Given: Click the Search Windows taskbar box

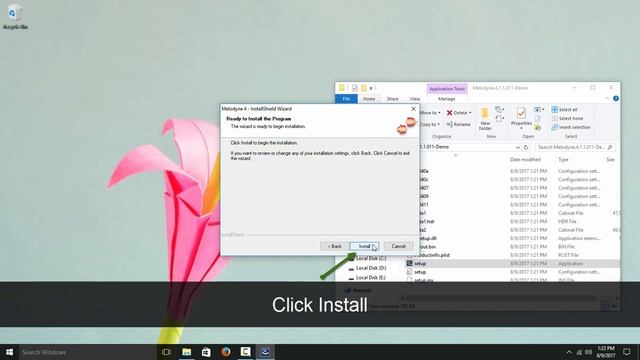Looking at the screenshot, I should pos(87,352).
